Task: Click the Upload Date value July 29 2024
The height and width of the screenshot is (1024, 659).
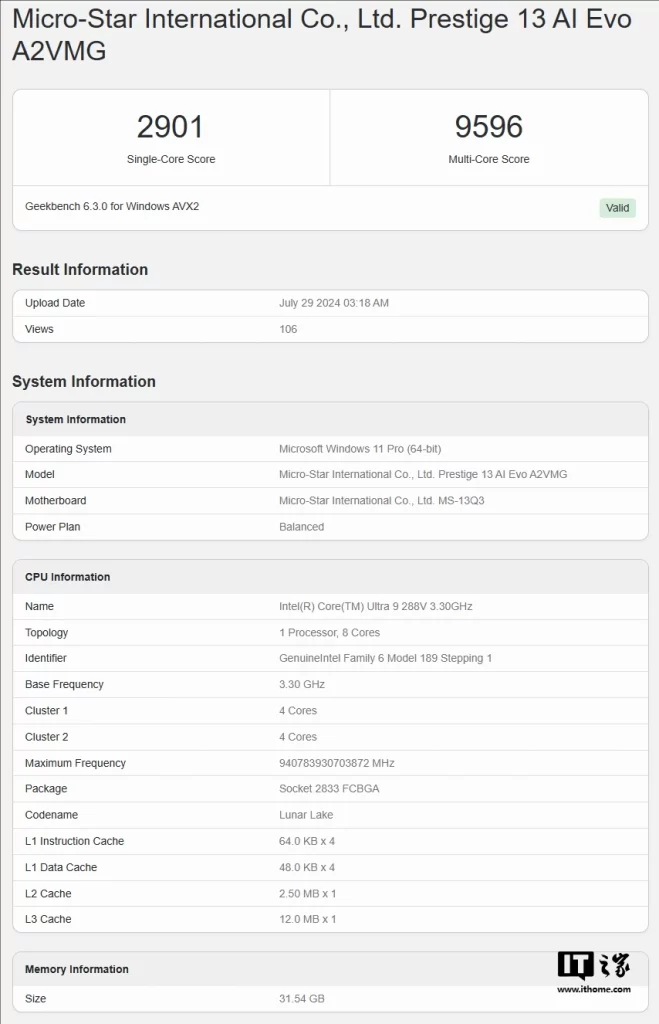Action: [x=334, y=303]
